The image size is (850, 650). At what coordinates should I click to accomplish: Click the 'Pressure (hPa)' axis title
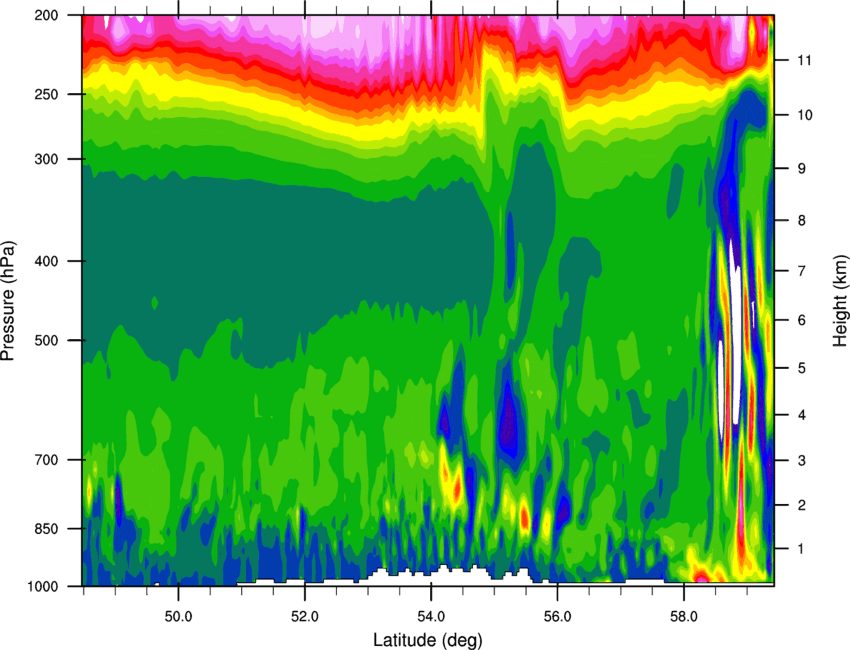[x=8, y=300]
